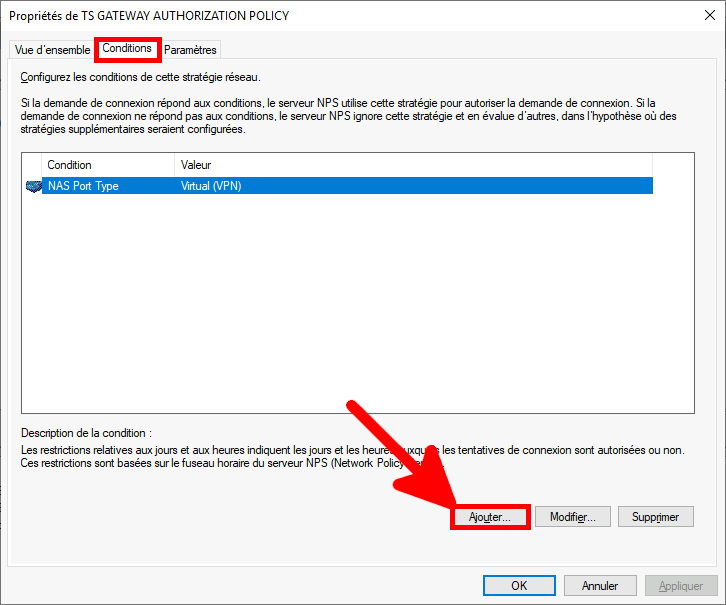Click the condition description paragraph
726x605 pixels.
(x=300, y=457)
